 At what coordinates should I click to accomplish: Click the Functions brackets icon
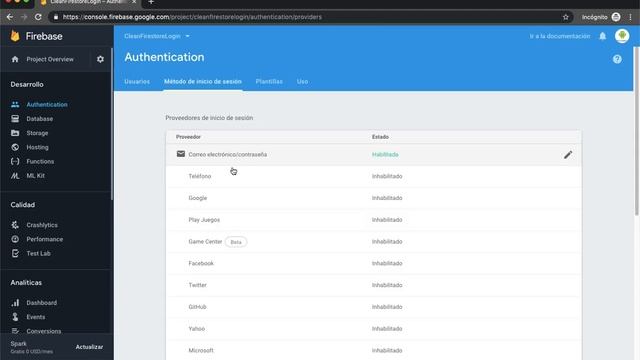[x=15, y=162]
